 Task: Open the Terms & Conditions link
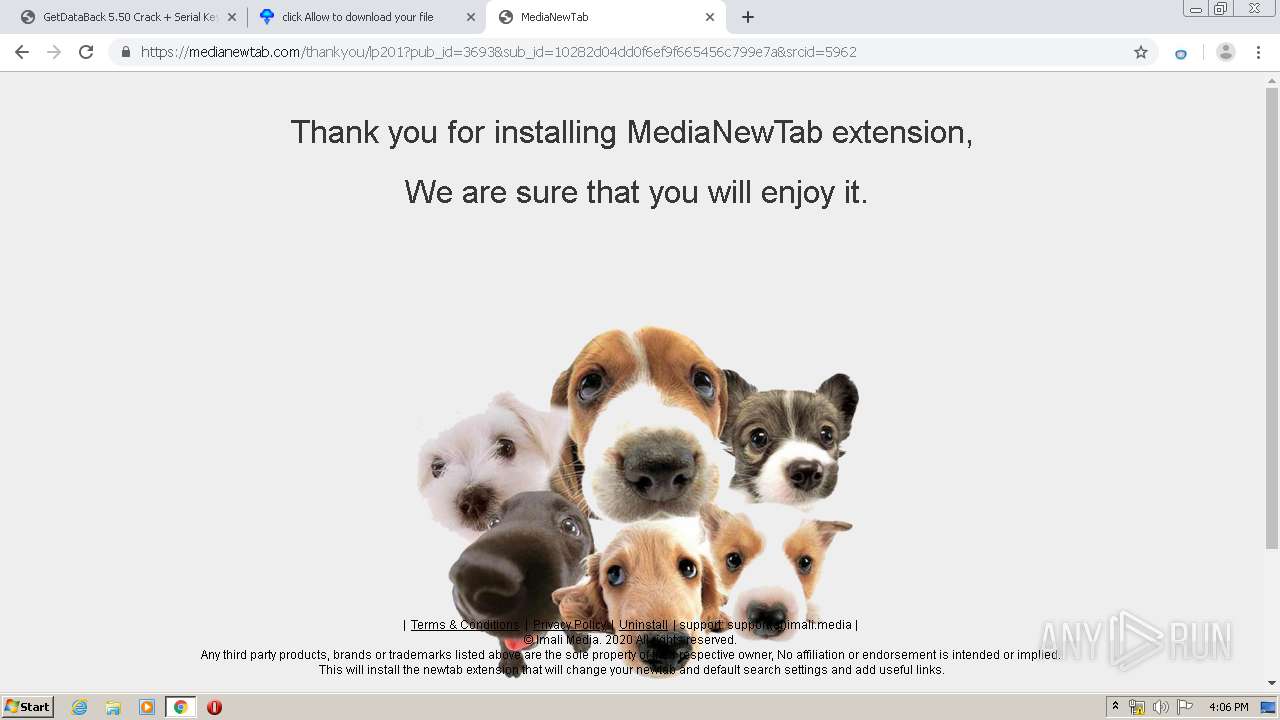[x=465, y=625]
